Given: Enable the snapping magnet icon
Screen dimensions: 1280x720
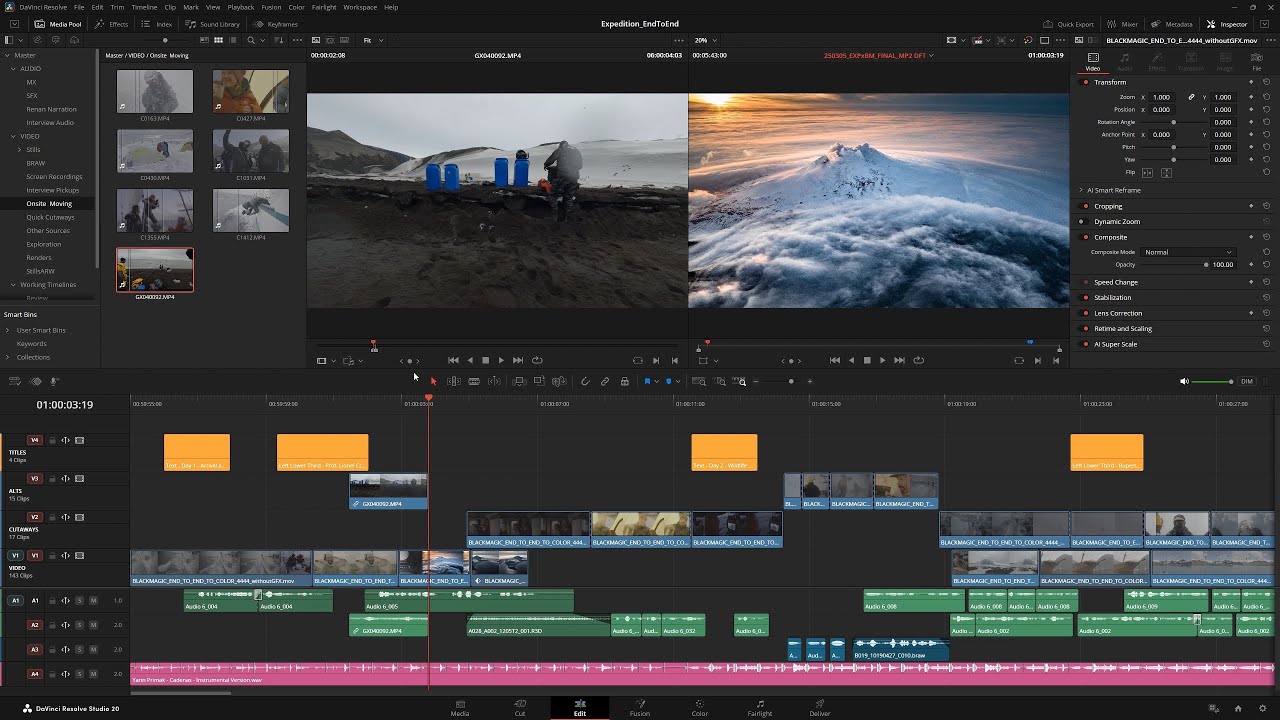Looking at the screenshot, I should coord(585,381).
